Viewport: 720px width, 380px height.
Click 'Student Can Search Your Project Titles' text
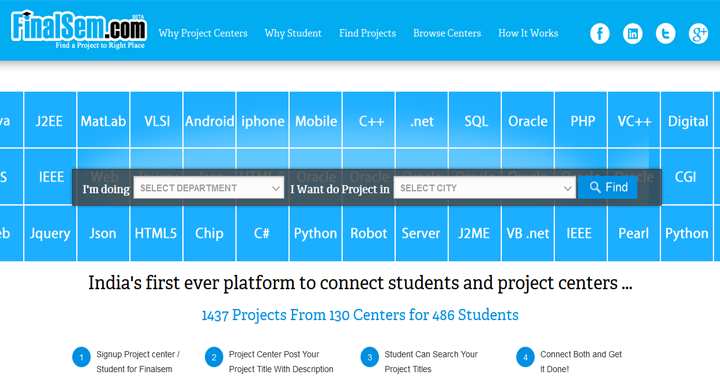click(431, 362)
